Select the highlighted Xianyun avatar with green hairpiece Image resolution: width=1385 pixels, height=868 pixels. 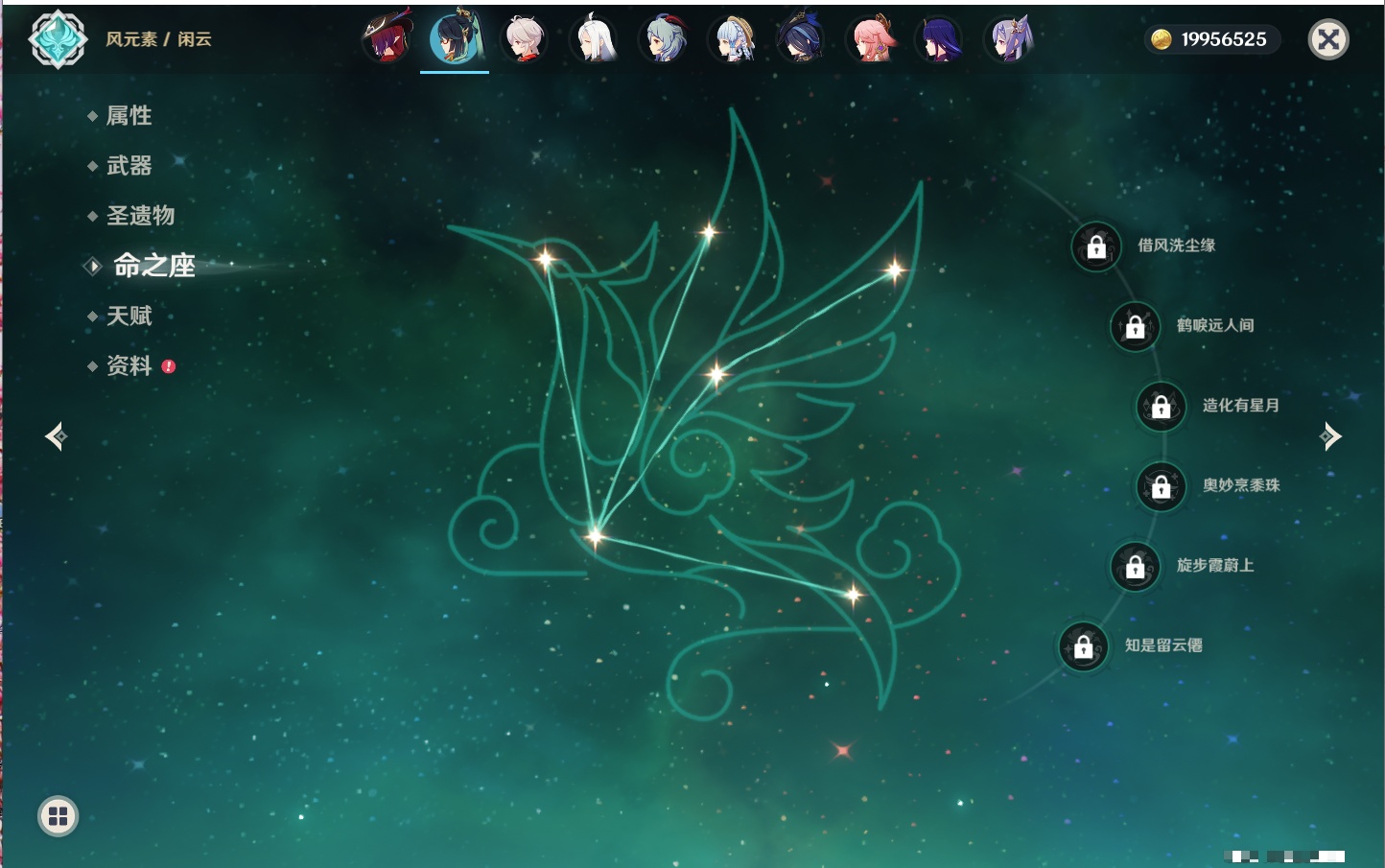(455, 38)
